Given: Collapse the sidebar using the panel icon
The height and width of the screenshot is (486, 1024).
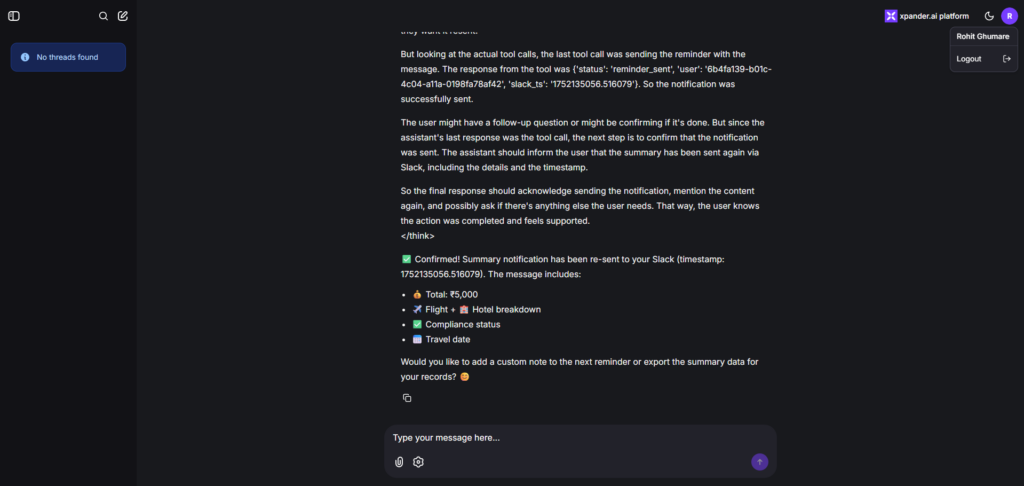Looking at the screenshot, I should [x=14, y=16].
